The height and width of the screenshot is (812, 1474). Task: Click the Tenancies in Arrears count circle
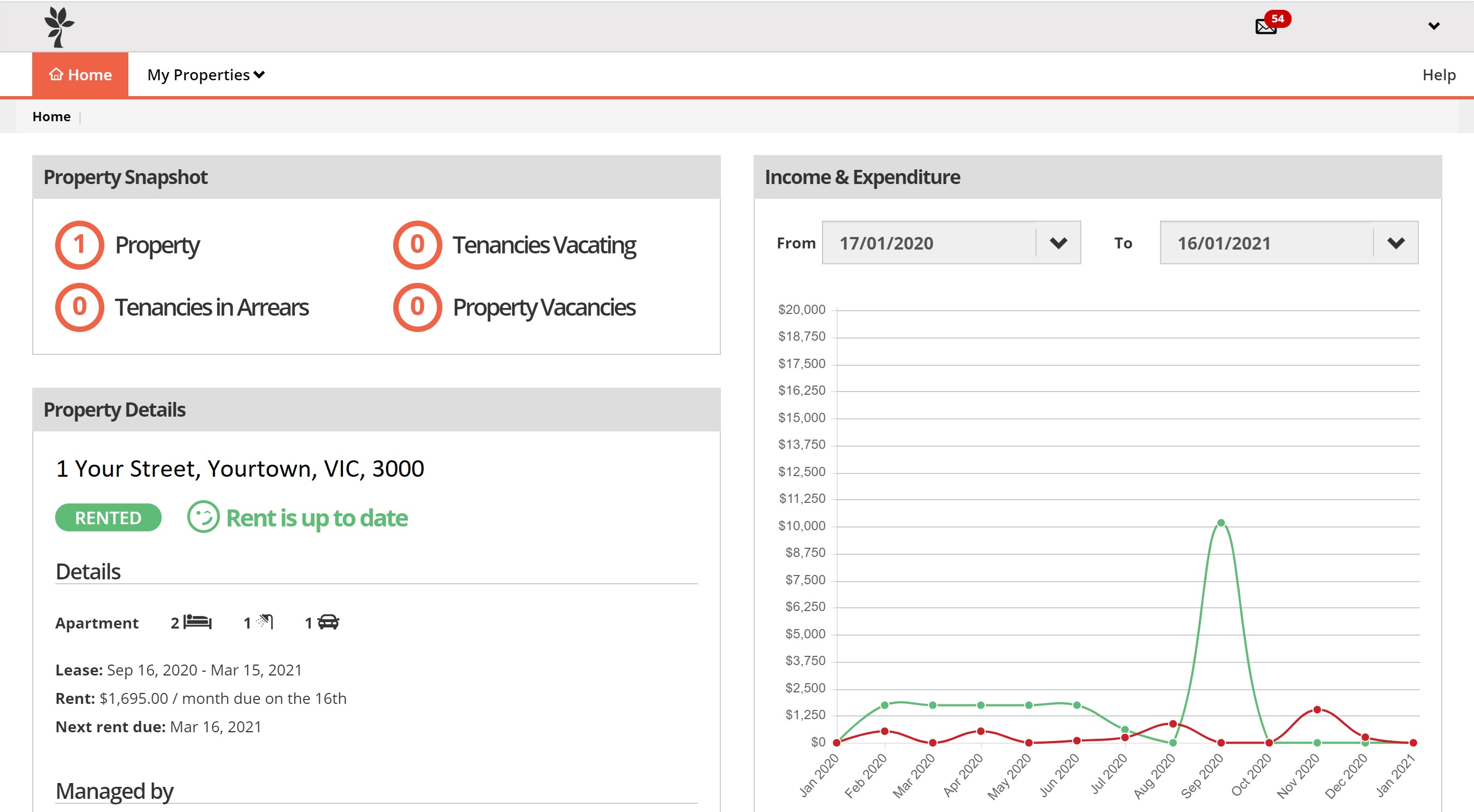pos(80,307)
